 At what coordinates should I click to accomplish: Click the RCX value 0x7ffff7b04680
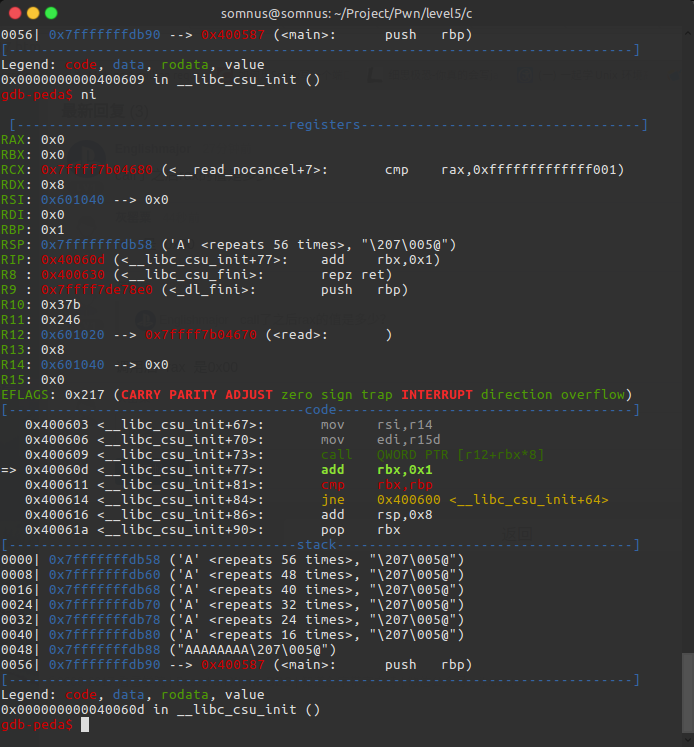point(97,170)
